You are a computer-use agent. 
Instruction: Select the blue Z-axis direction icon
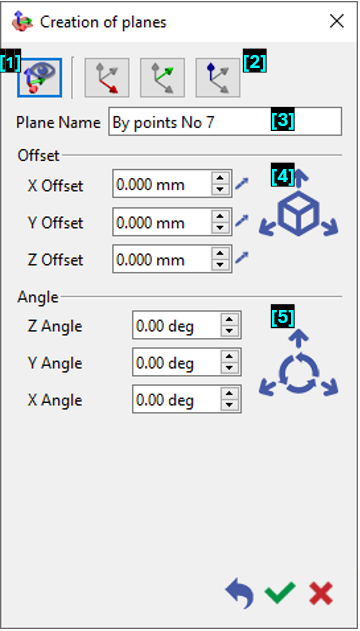tap(218, 78)
